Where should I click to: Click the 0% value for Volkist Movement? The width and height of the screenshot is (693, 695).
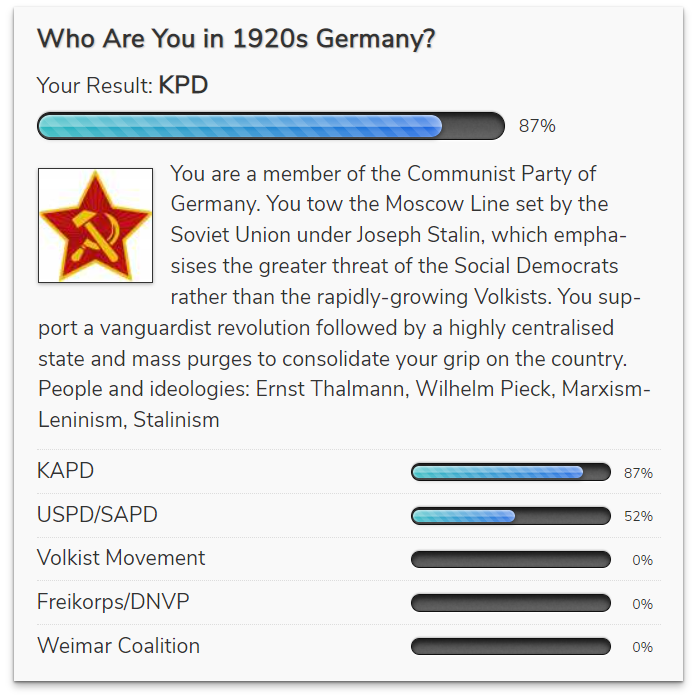[642, 561]
